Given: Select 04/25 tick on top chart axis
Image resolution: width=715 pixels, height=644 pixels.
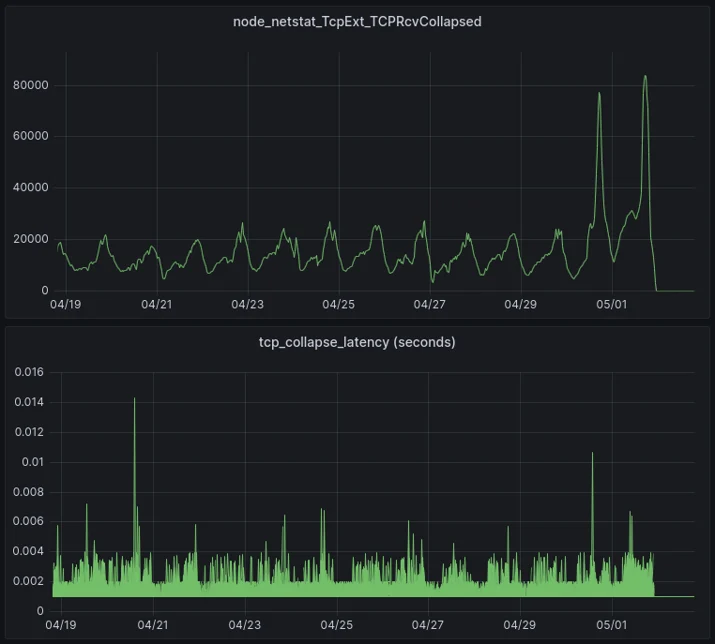Looking at the screenshot, I should tap(338, 304).
